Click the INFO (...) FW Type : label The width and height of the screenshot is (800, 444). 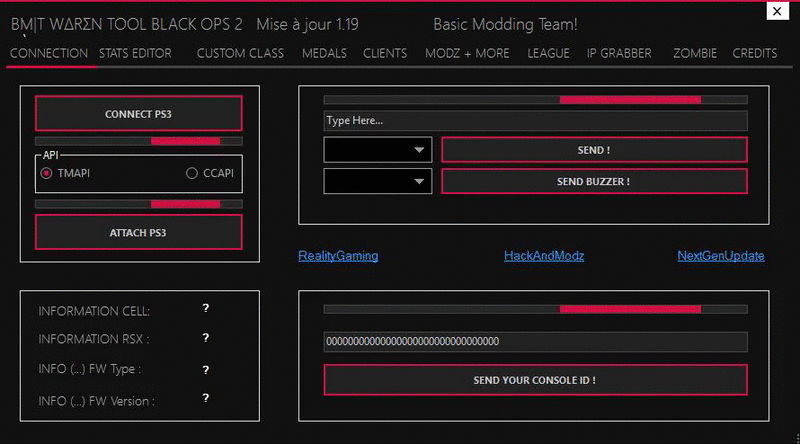click(x=90, y=369)
